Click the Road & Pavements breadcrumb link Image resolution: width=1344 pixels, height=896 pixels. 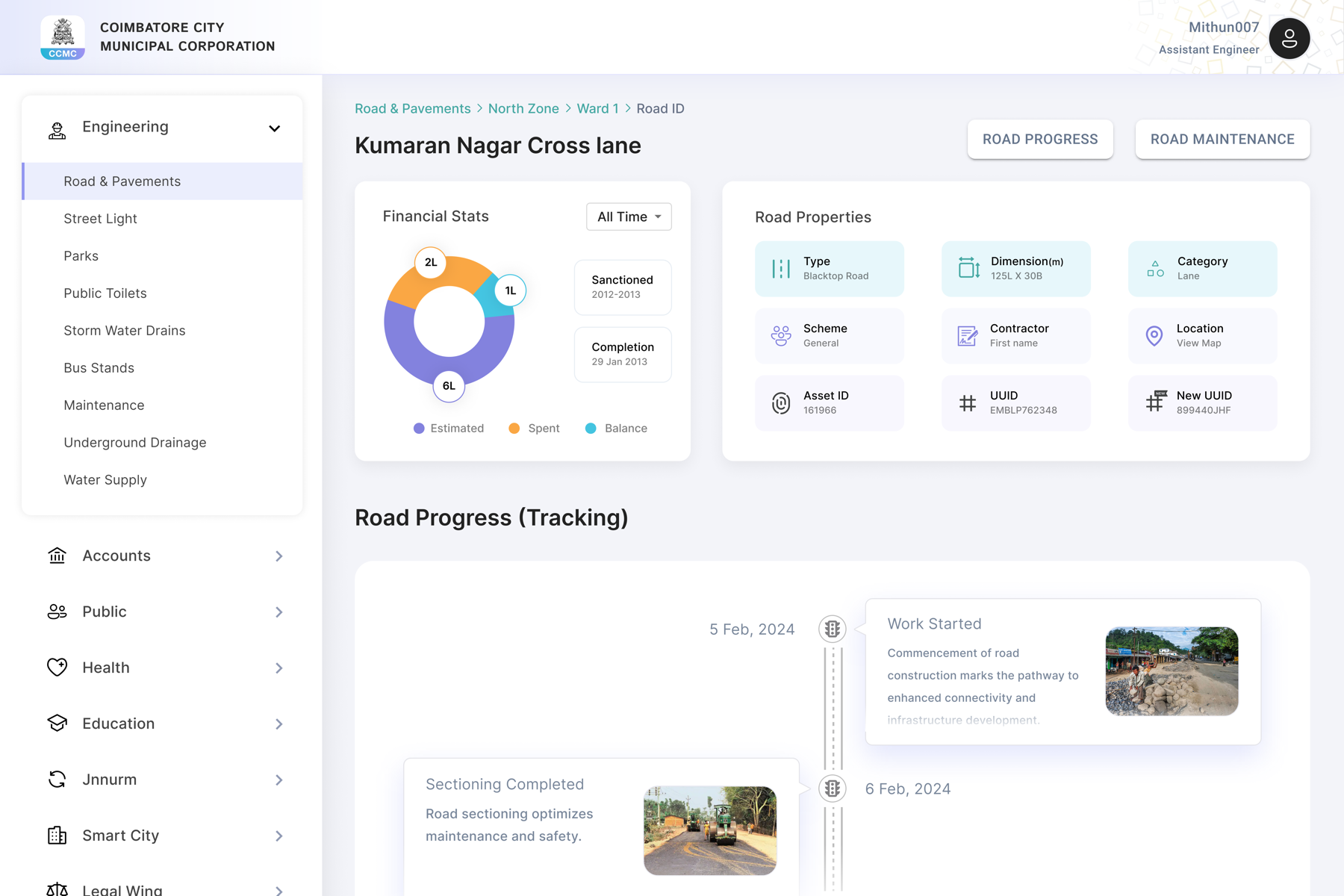point(413,109)
